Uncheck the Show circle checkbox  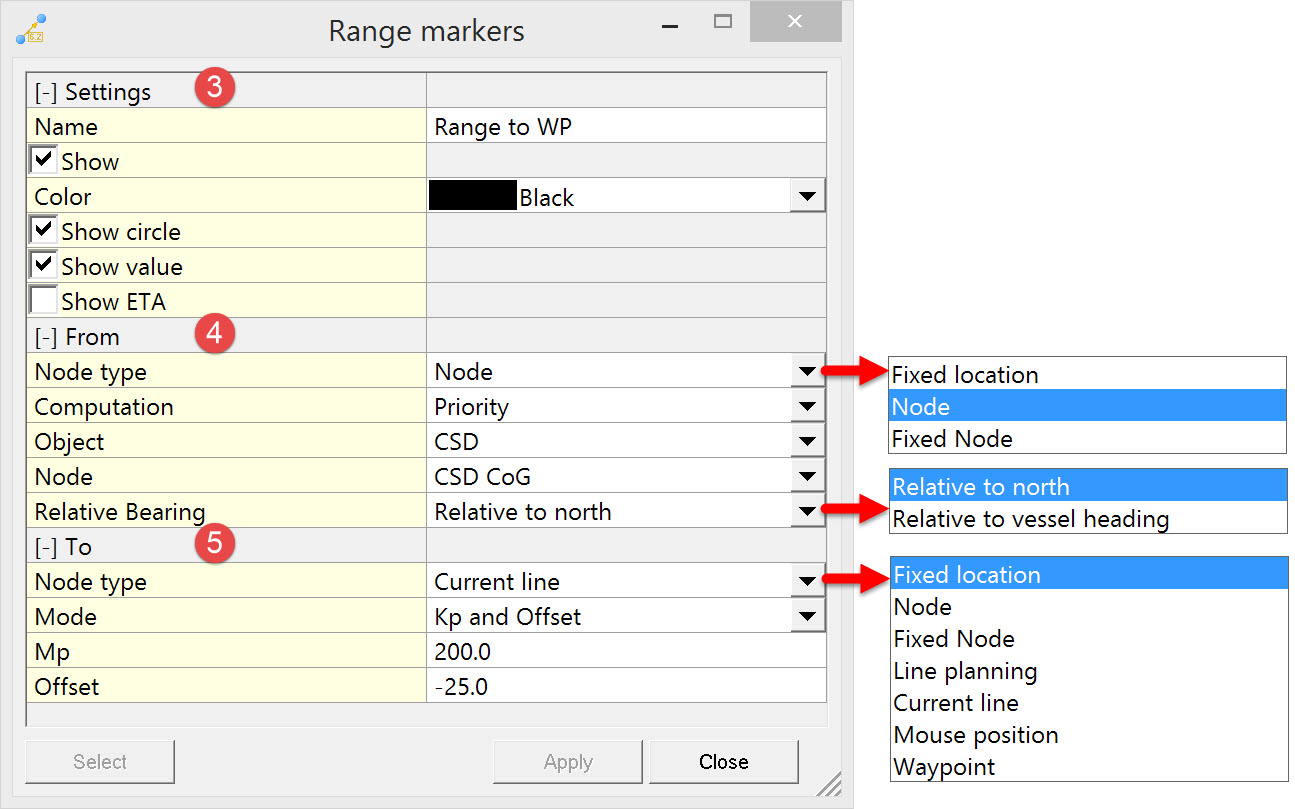44,231
